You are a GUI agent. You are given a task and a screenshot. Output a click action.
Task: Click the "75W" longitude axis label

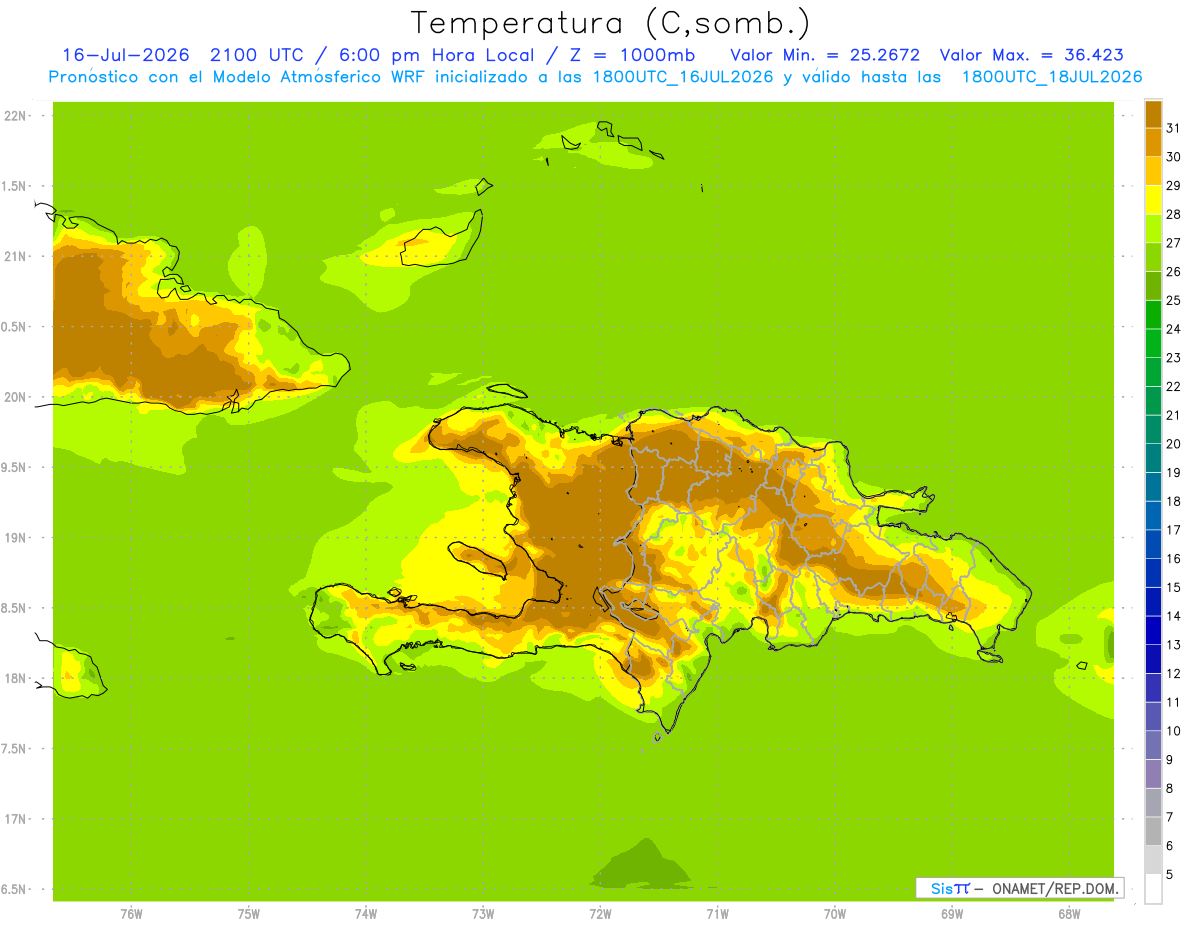tap(248, 914)
